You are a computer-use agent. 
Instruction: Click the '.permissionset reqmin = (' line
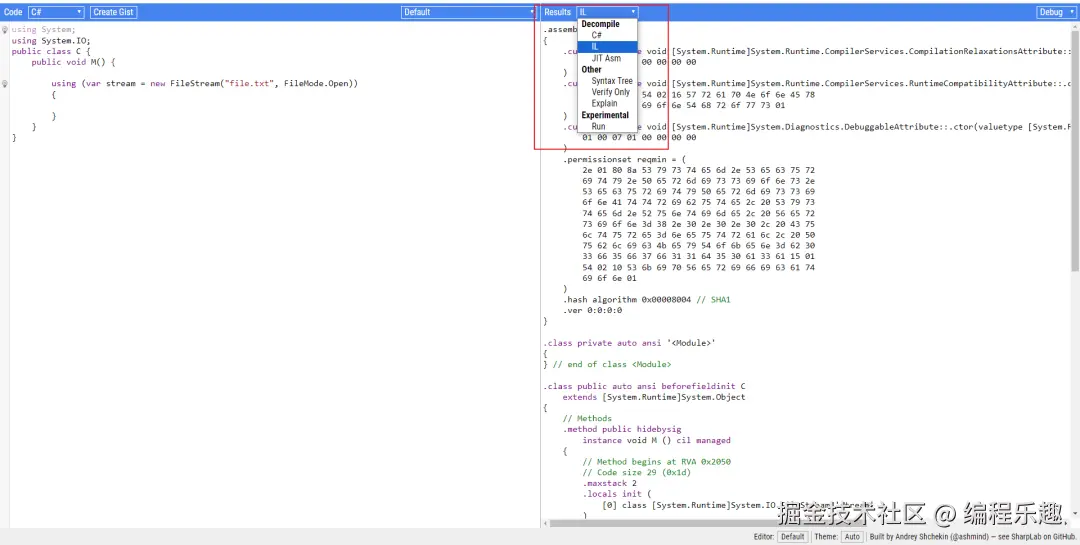click(x=625, y=159)
